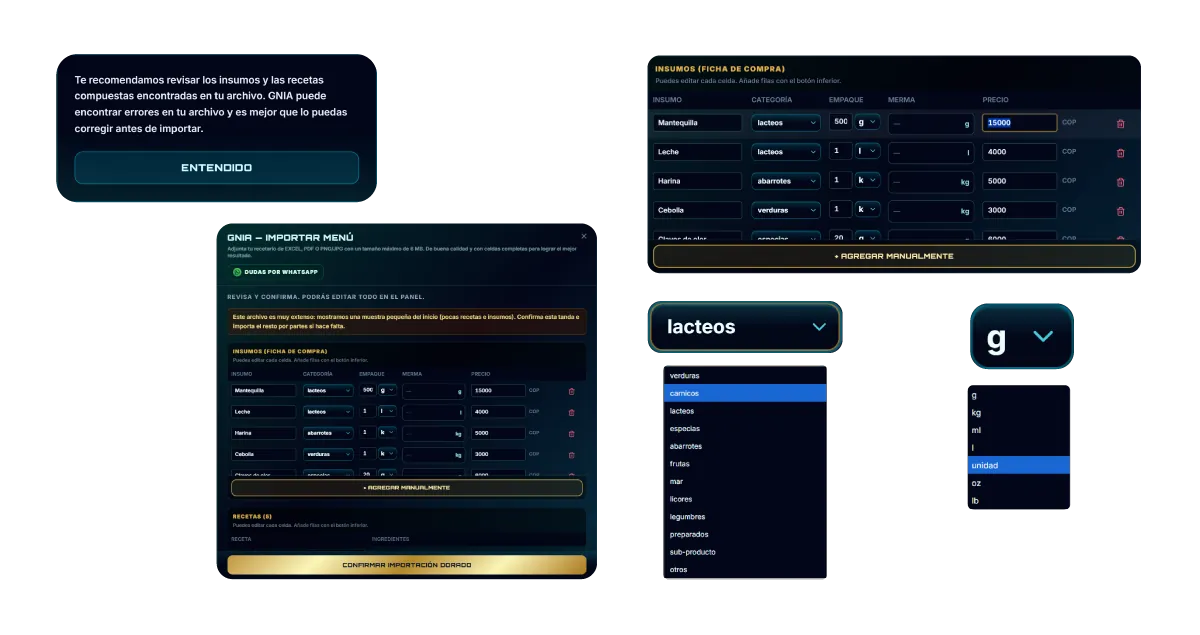Choose licores from the category list

click(x=745, y=499)
